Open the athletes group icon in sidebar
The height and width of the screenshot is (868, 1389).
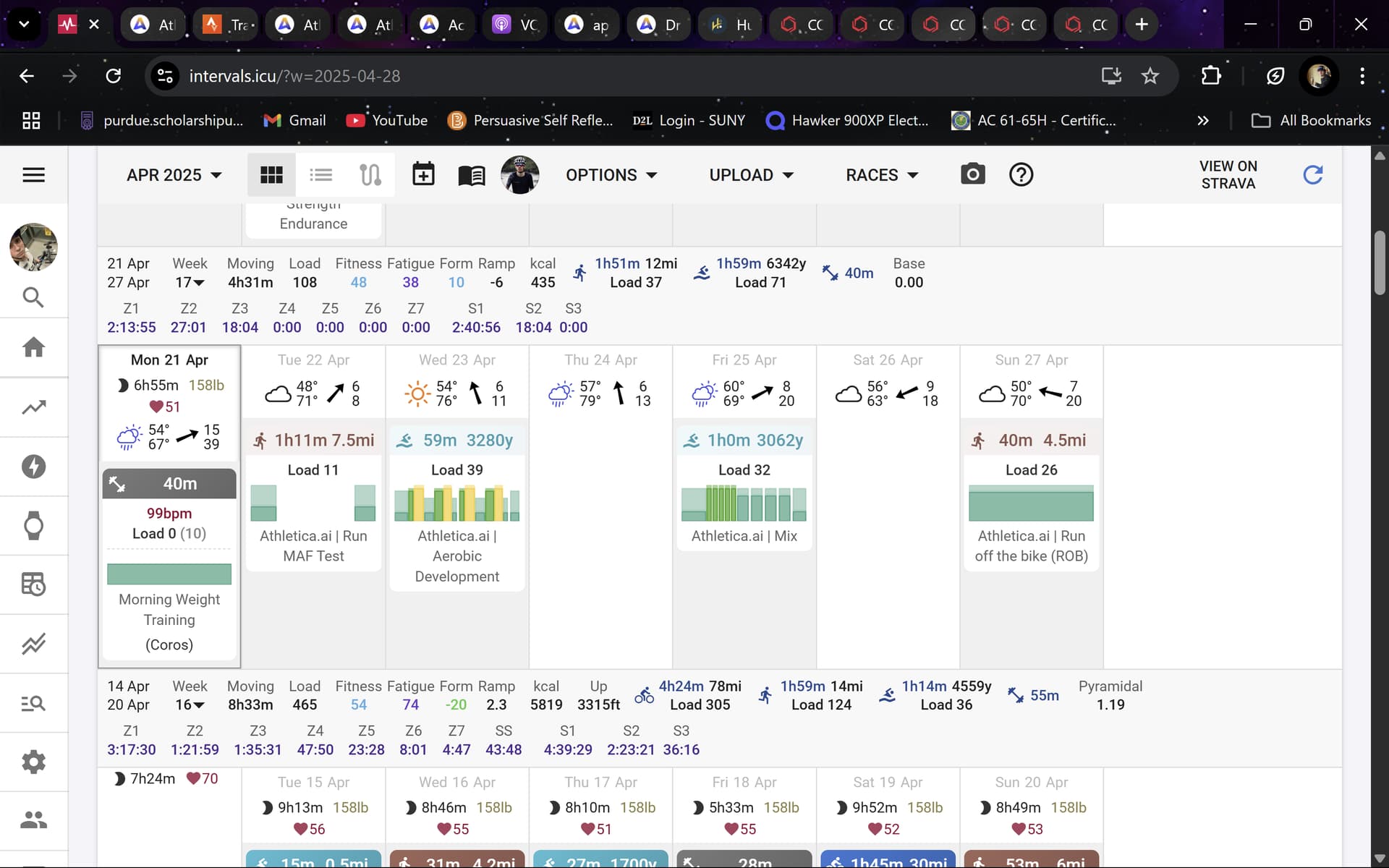tap(33, 820)
